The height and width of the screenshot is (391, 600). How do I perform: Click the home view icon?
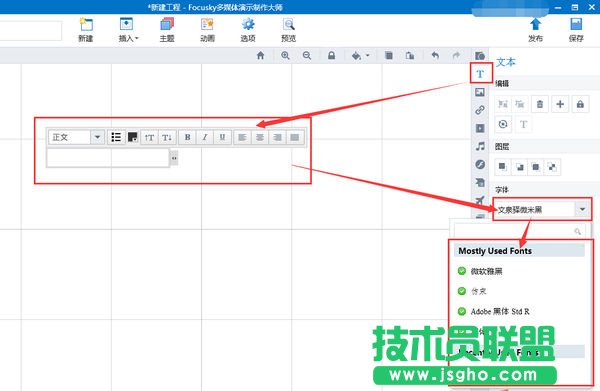click(x=261, y=55)
